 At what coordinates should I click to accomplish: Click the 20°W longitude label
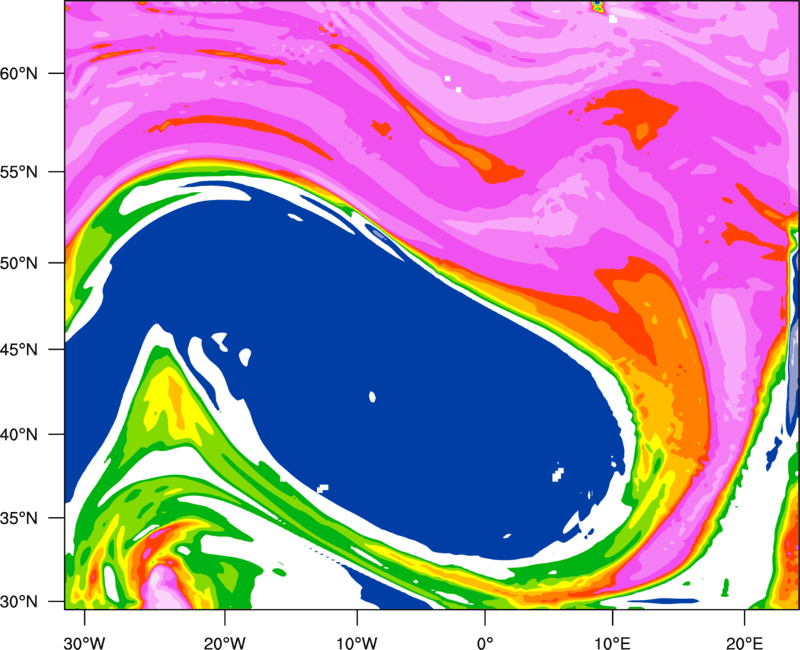pos(224,643)
